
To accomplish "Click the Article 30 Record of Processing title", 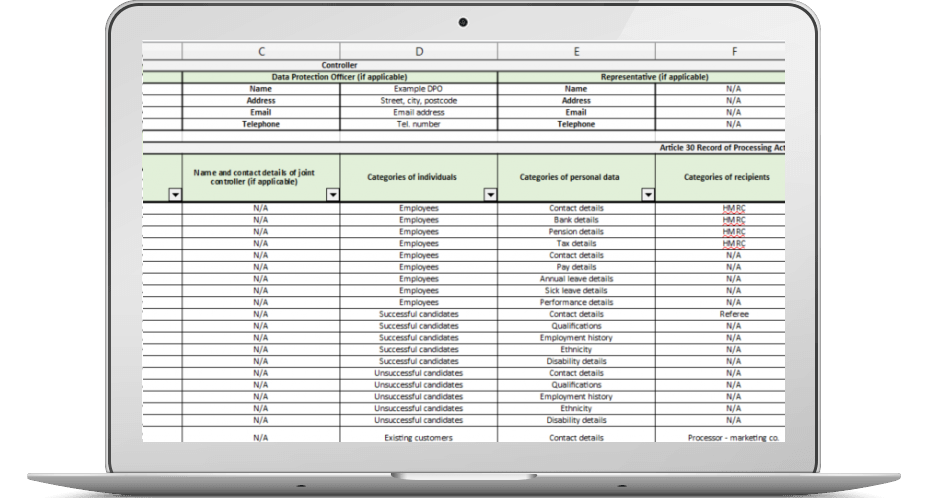I will pos(722,148).
